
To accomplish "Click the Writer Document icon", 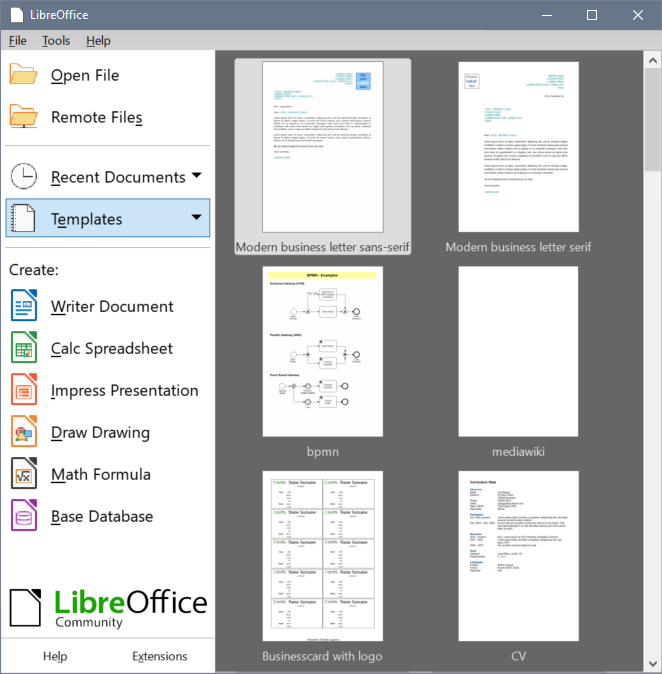I will (24, 306).
